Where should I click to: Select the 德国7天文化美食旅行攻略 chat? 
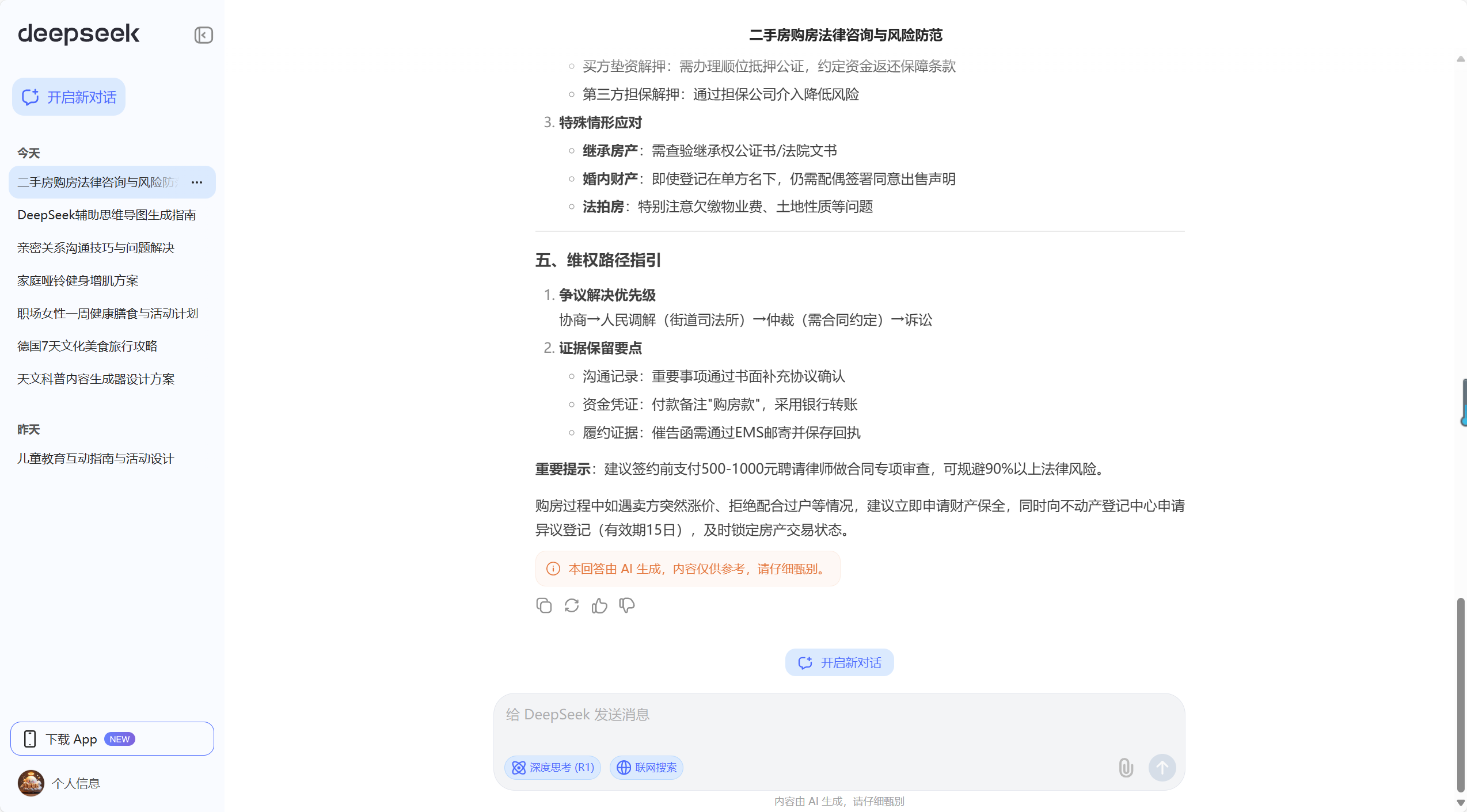tap(88, 346)
